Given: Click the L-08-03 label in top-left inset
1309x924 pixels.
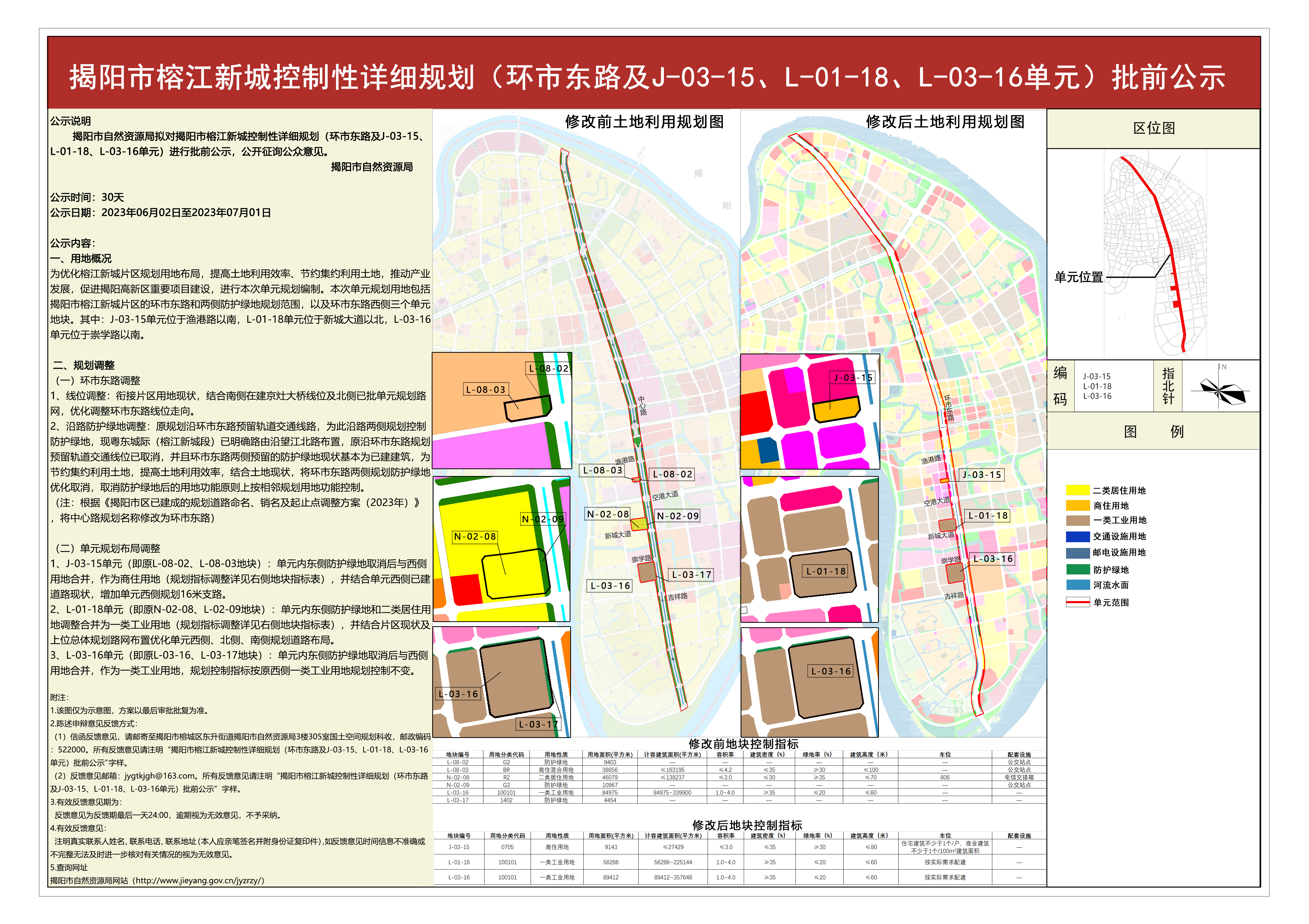Looking at the screenshot, I should tap(485, 390).
